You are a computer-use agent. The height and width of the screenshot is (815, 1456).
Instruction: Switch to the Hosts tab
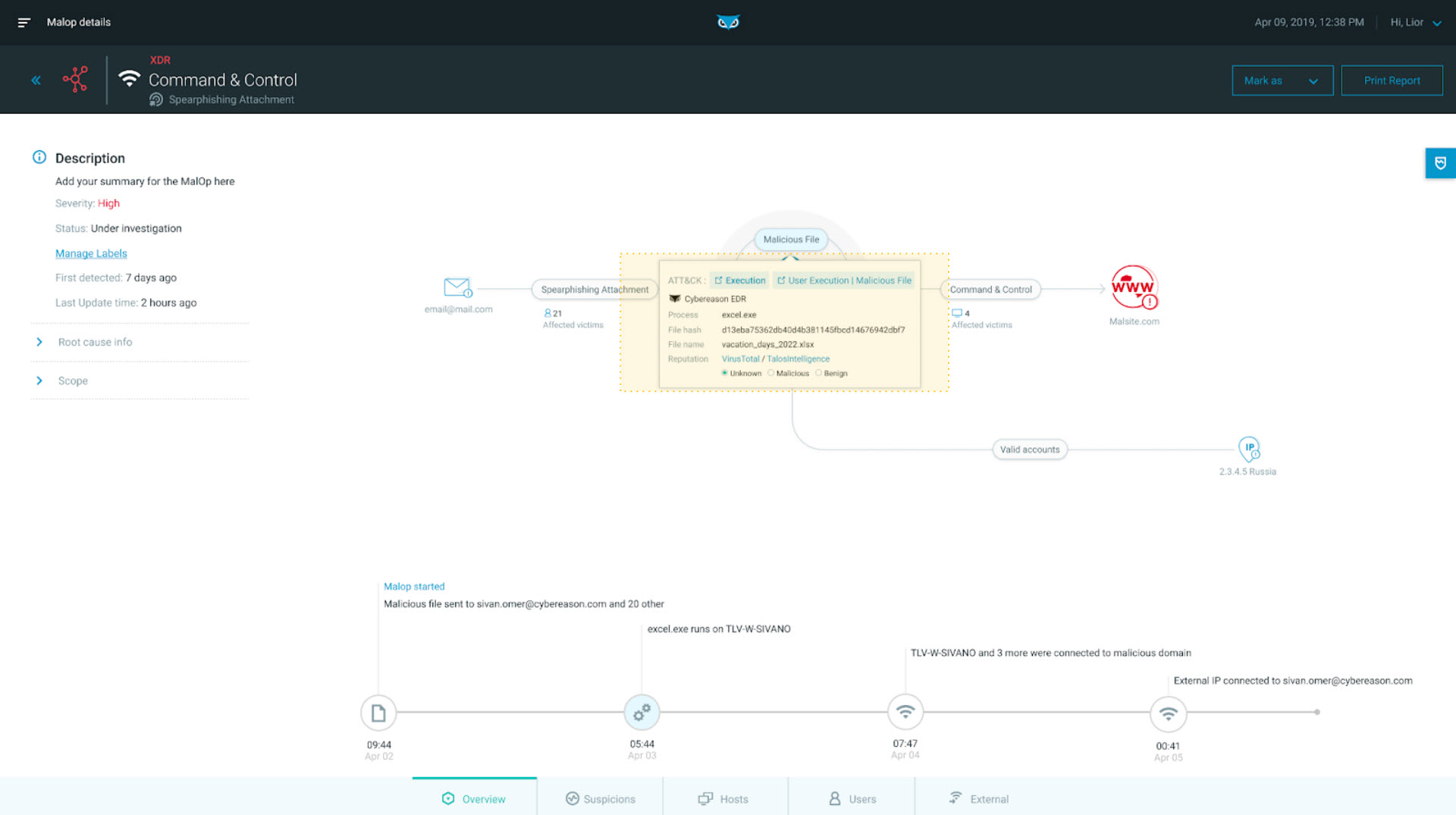point(725,798)
